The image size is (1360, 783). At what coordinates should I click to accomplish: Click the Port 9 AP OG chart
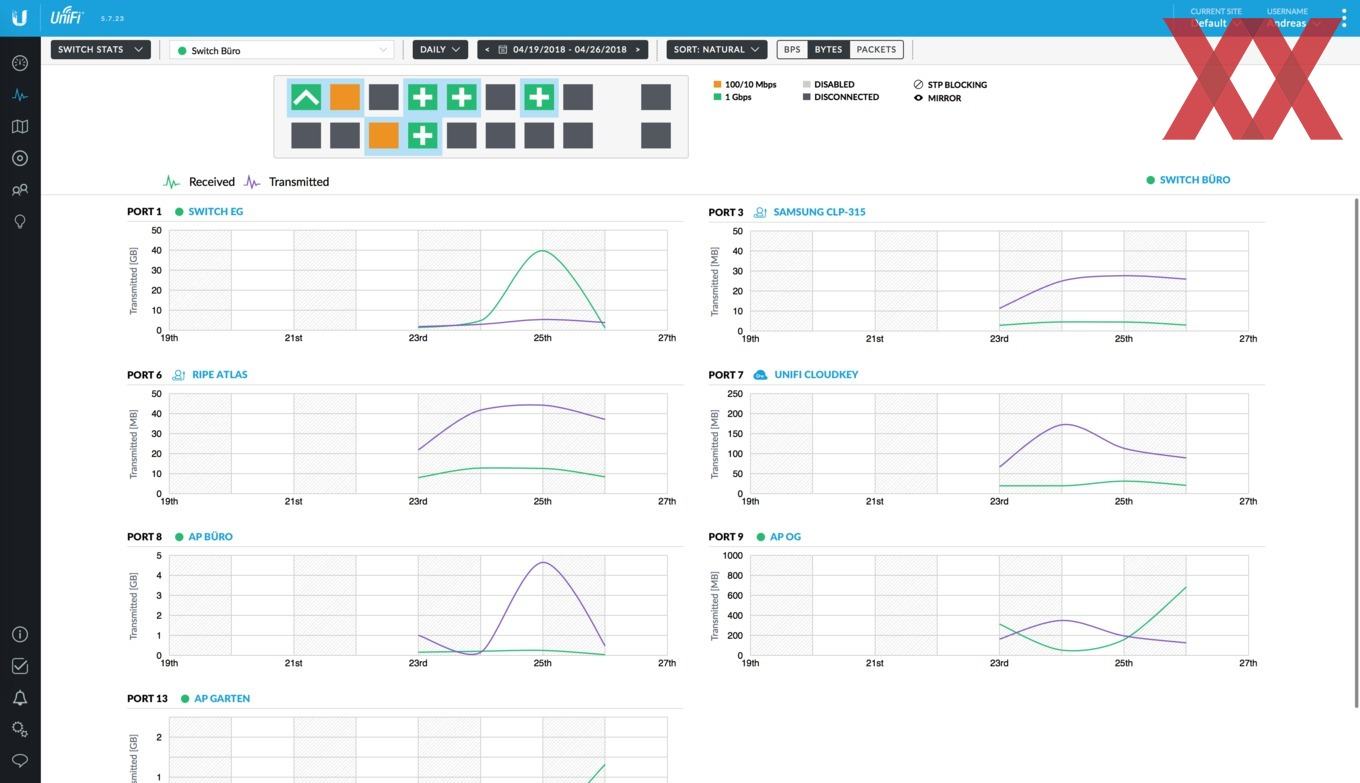pyautogui.click(x=999, y=606)
